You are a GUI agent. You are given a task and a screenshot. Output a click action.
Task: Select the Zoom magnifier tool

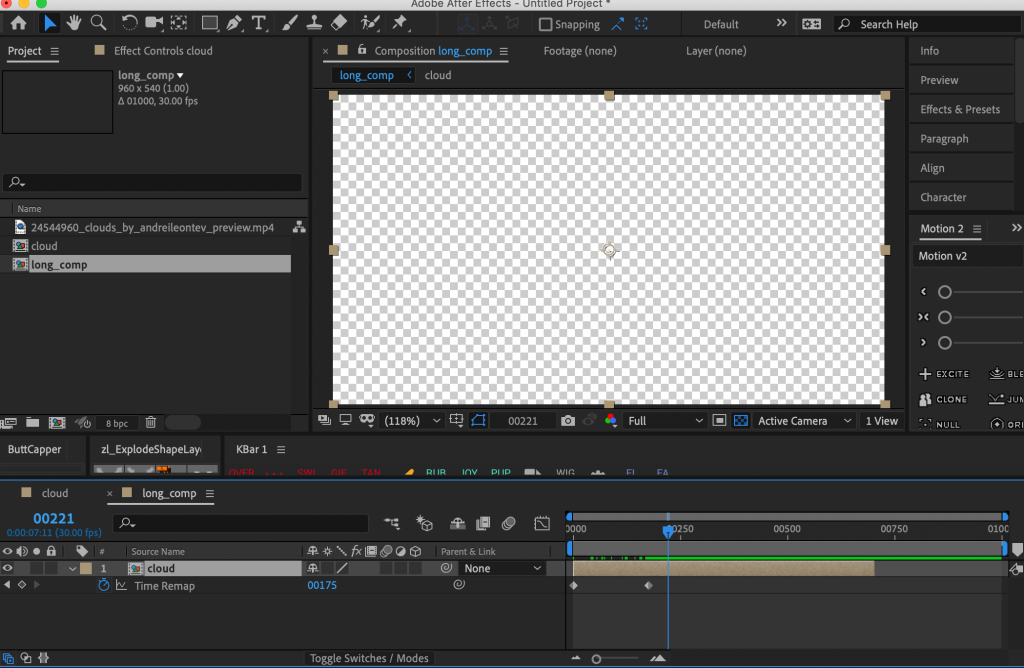point(98,23)
